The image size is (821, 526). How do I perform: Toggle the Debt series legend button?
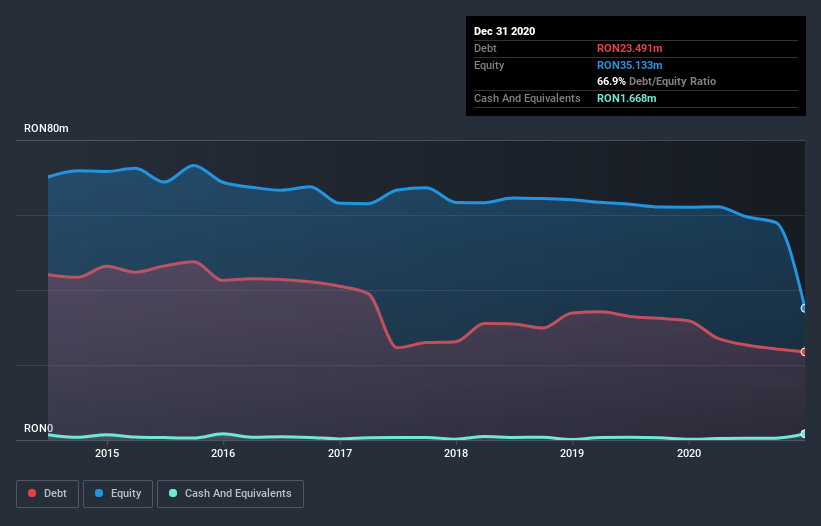tap(47, 494)
